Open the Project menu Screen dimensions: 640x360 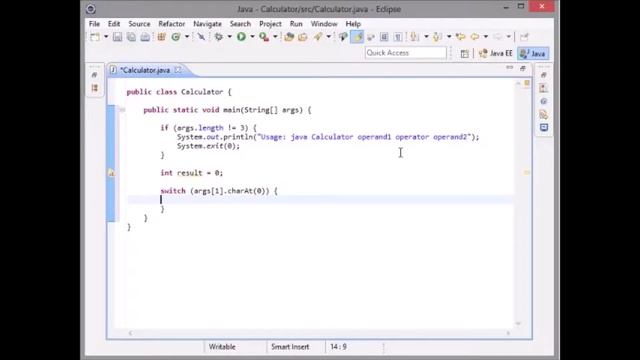pyautogui.click(x=270, y=24)
